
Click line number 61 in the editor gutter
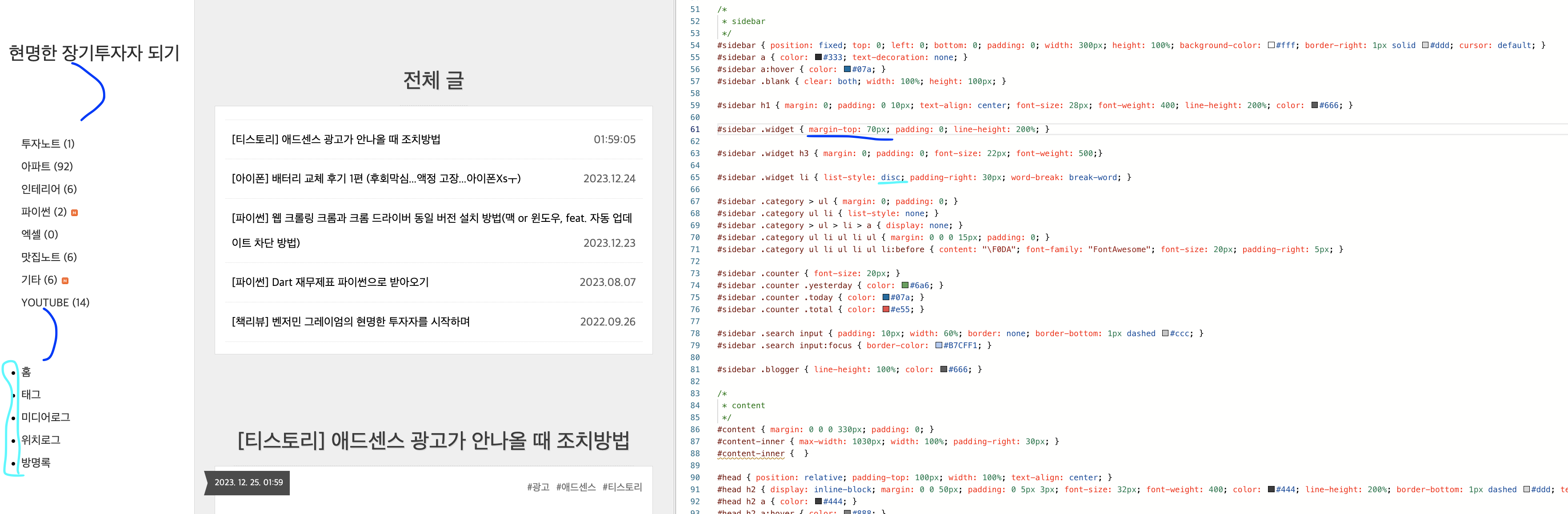(695, 129)
